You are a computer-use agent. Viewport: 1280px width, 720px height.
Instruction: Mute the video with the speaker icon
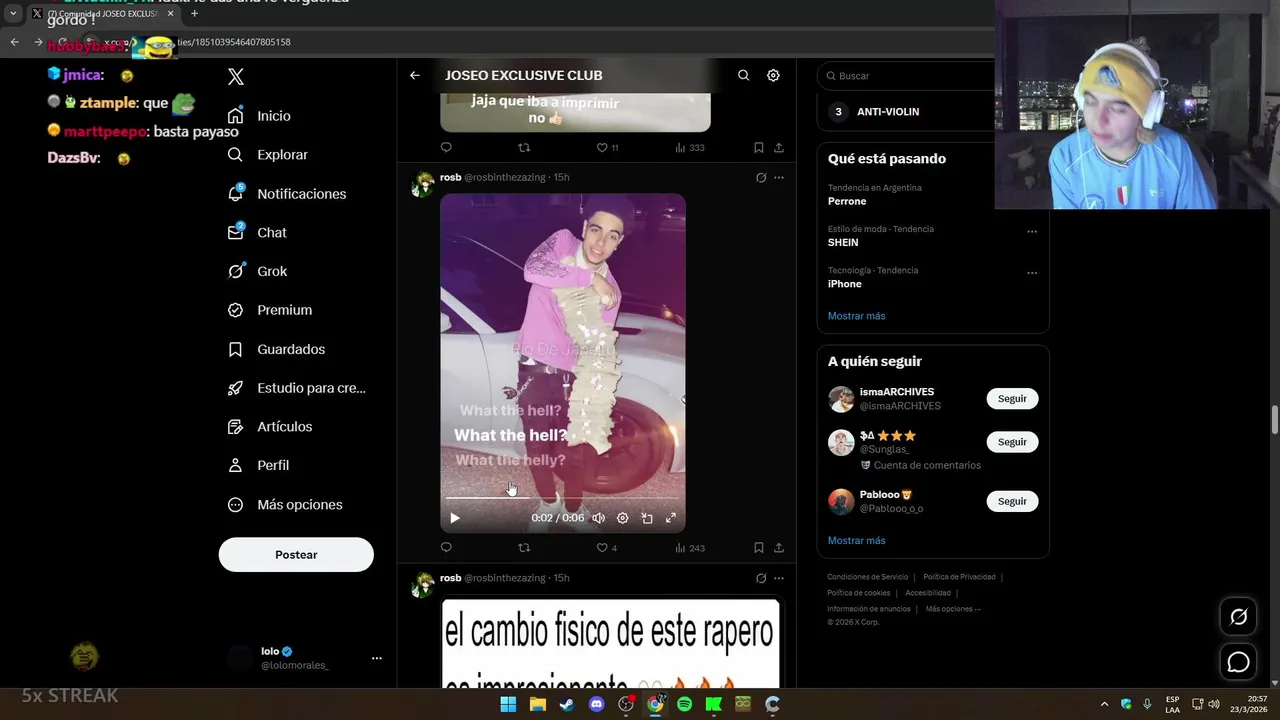(x=598, y=518)
